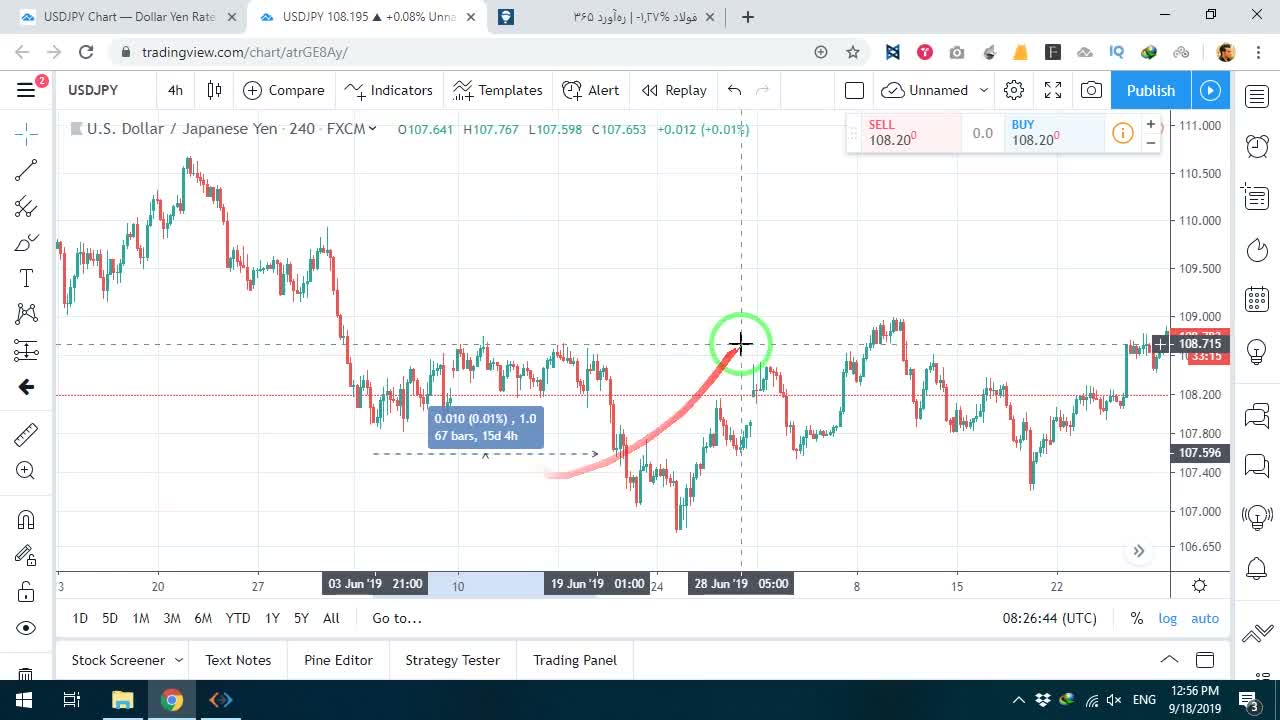Toggle hide all drawings eye icon
This screenshot has height=720, width=1280.
[x=26, y=628]
